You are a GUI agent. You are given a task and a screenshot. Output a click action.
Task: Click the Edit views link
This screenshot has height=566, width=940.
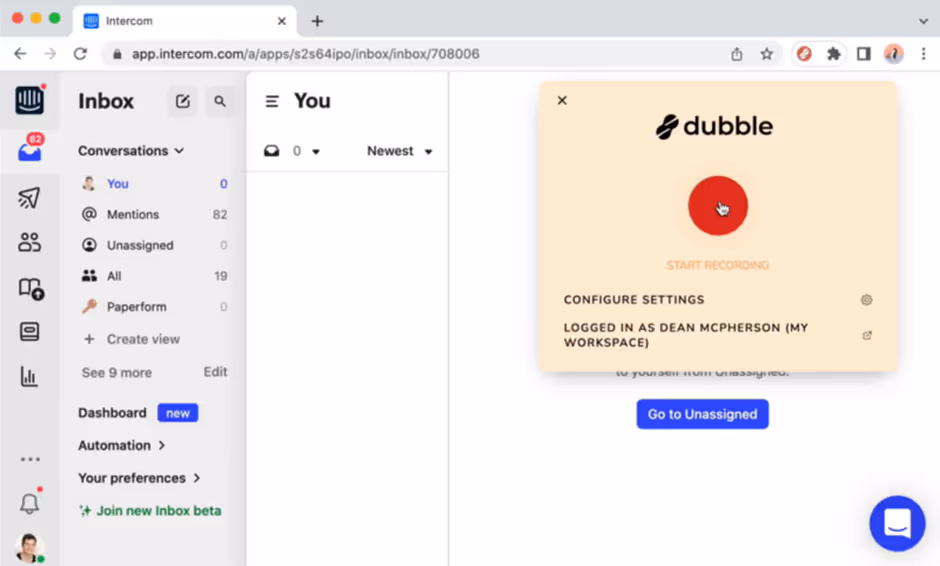click(215, 372)
